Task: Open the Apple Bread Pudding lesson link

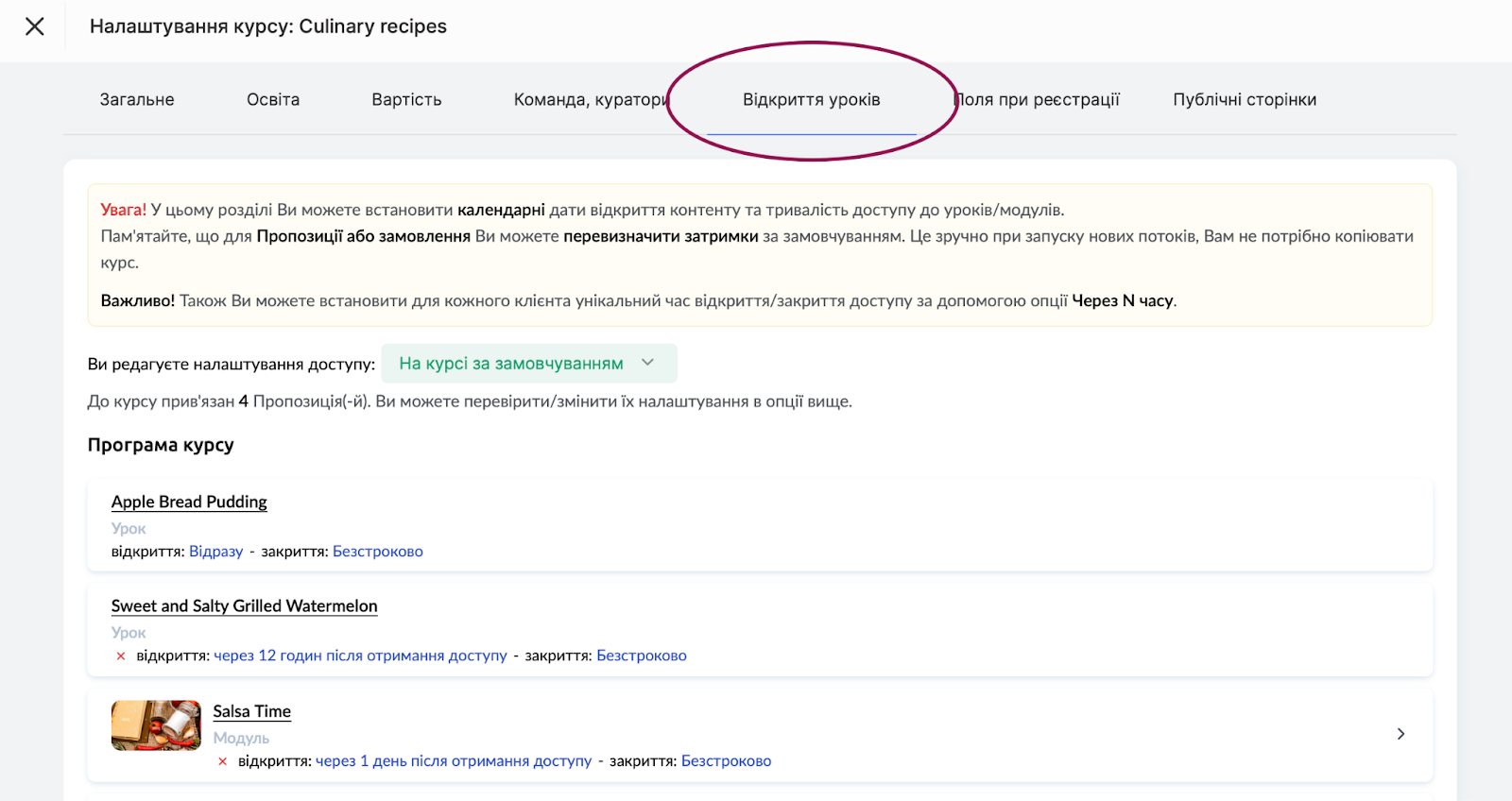Action: (x=189, y=502)
